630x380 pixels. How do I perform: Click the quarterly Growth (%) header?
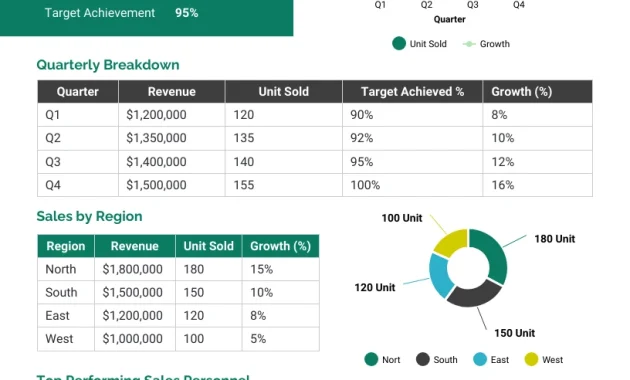pos(537,92)
